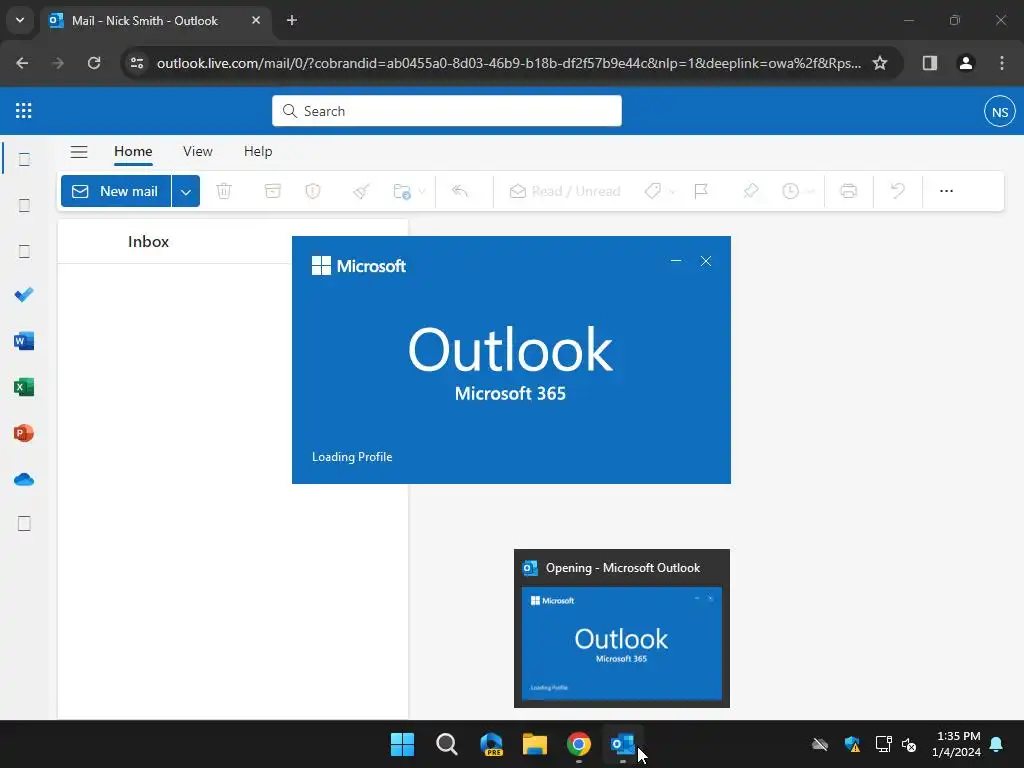1024x768 pixels.
Task: Open the Chrome tab search dropdown
Action: pos(20,20)
